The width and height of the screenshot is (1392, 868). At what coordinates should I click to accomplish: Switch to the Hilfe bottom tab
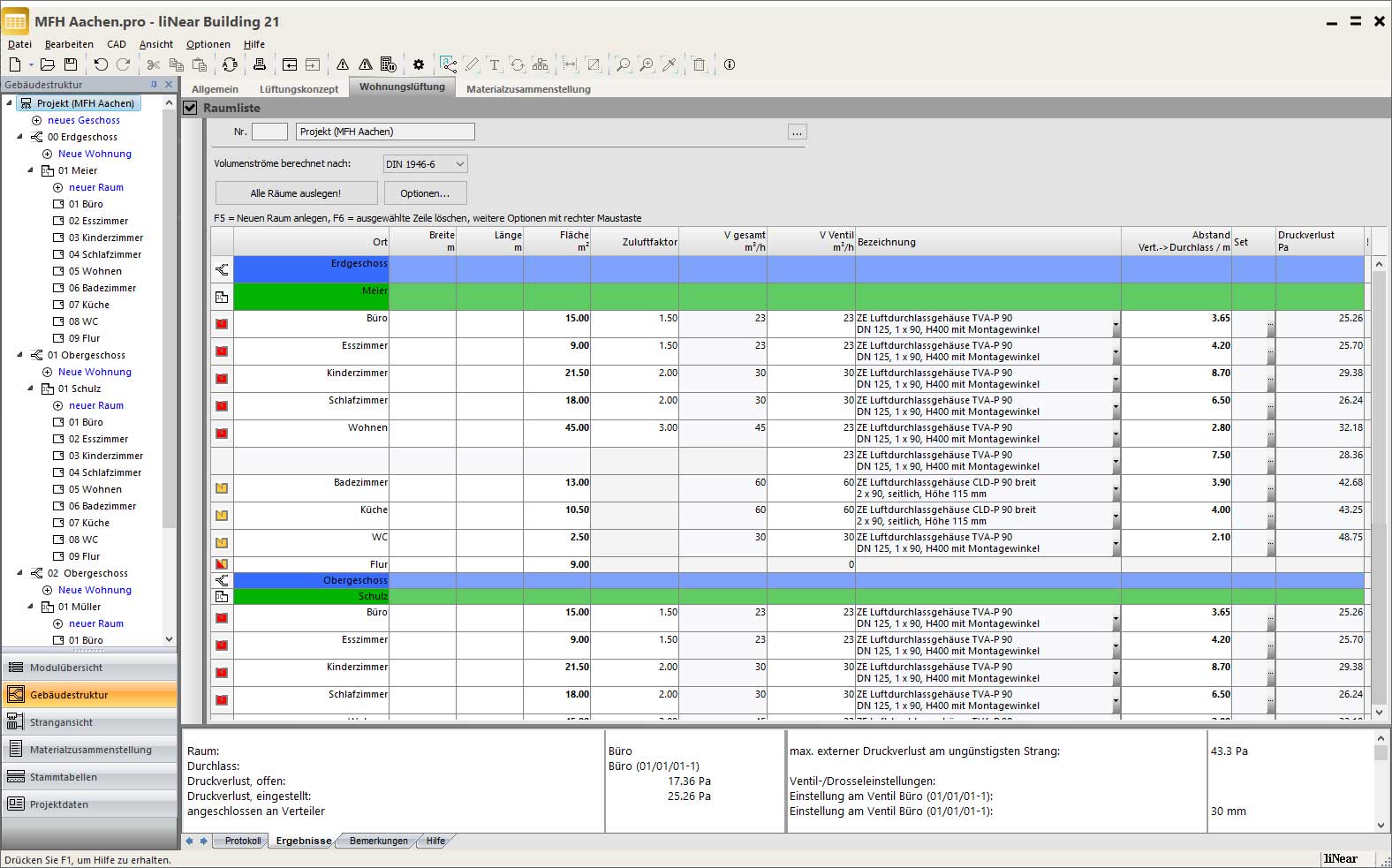[435, 841]
